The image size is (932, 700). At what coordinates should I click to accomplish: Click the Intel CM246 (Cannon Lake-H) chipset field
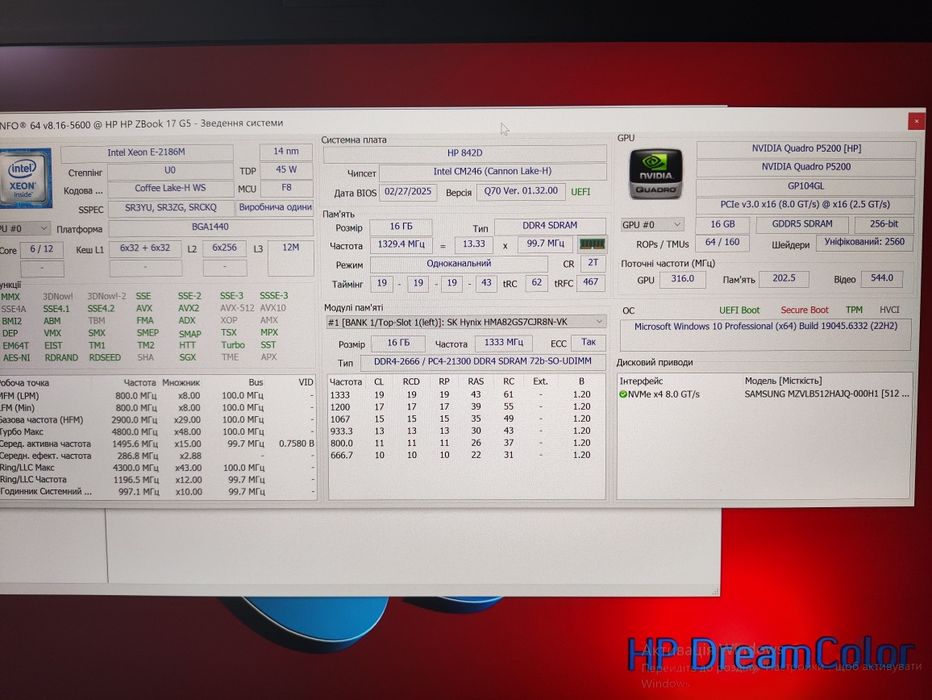[x=492, y=172]
